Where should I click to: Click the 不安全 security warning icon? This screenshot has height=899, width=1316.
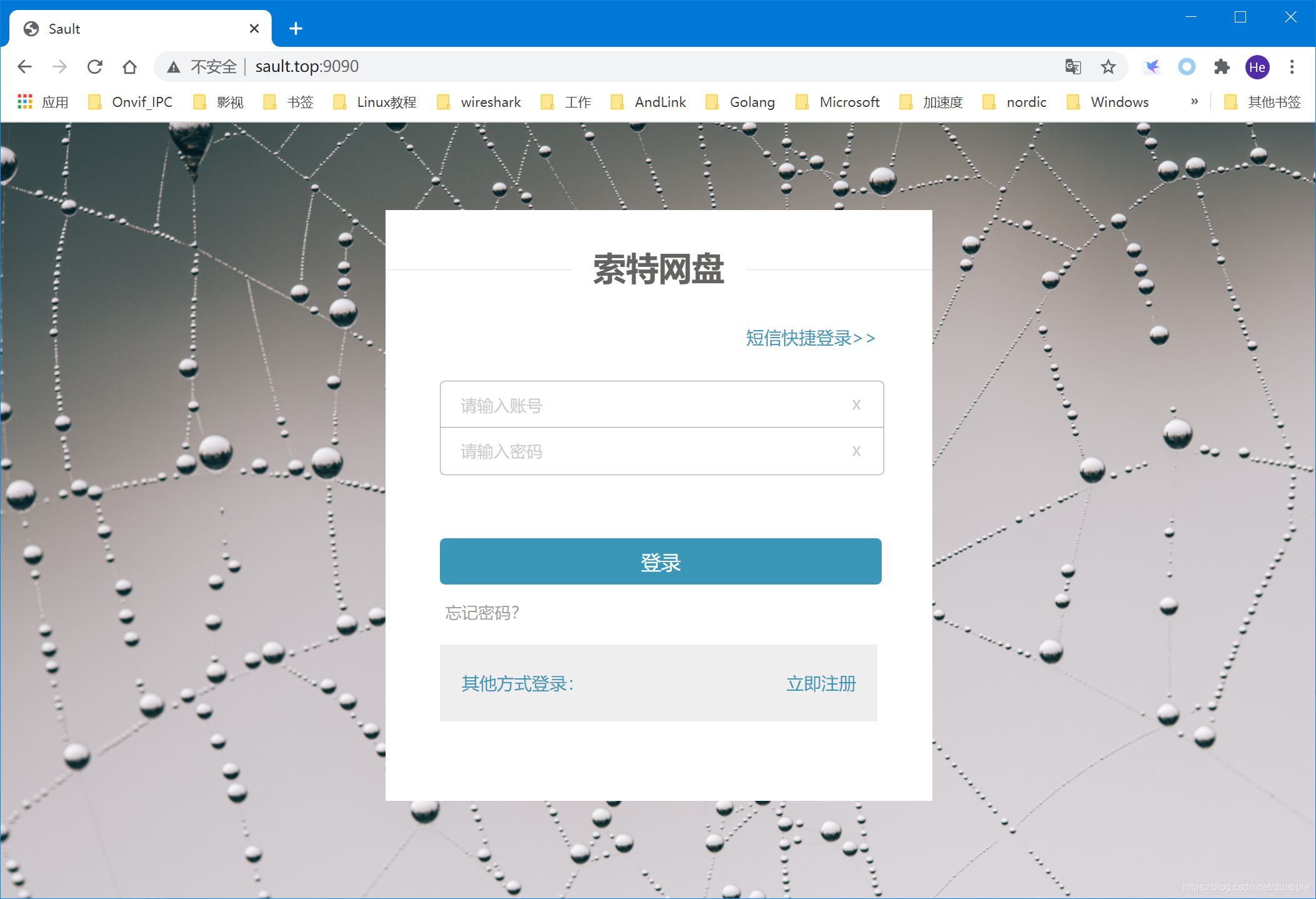(x=173, y=66)
